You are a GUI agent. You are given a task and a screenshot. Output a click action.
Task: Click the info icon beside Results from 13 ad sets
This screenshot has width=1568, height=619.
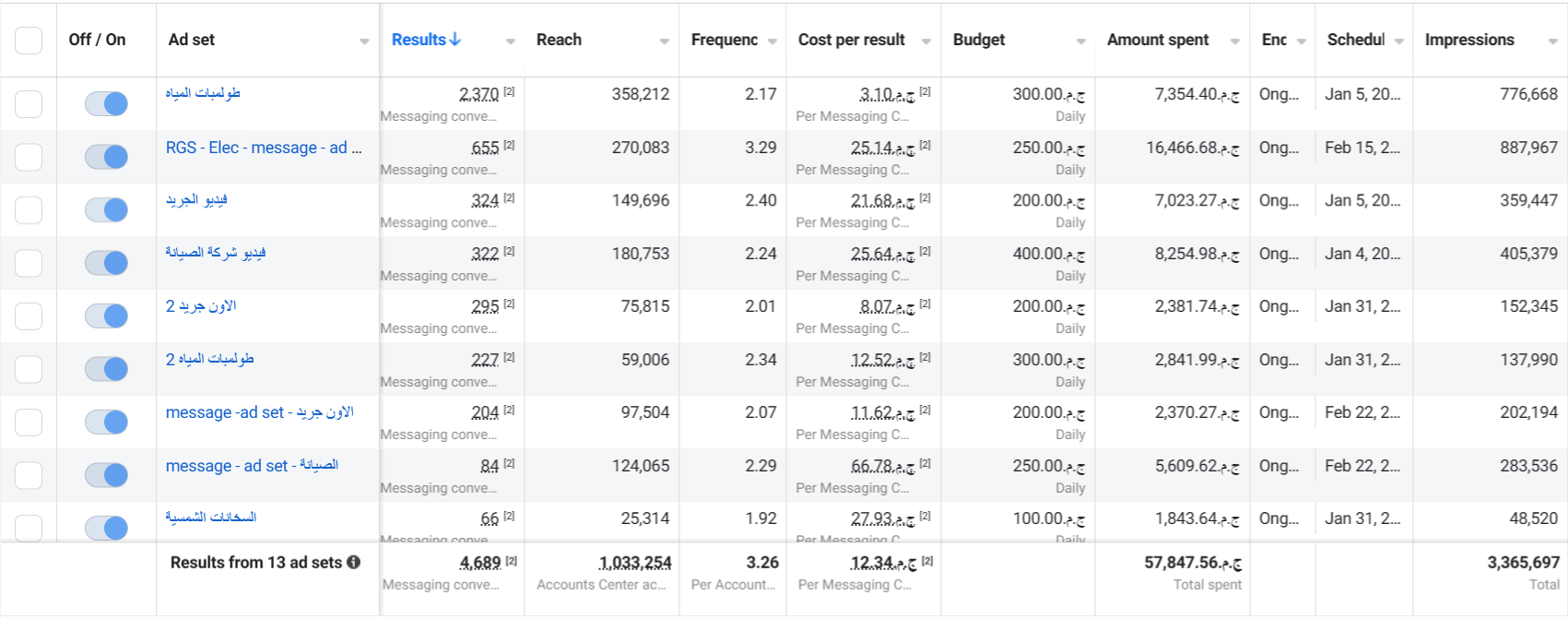coord(354,563)
